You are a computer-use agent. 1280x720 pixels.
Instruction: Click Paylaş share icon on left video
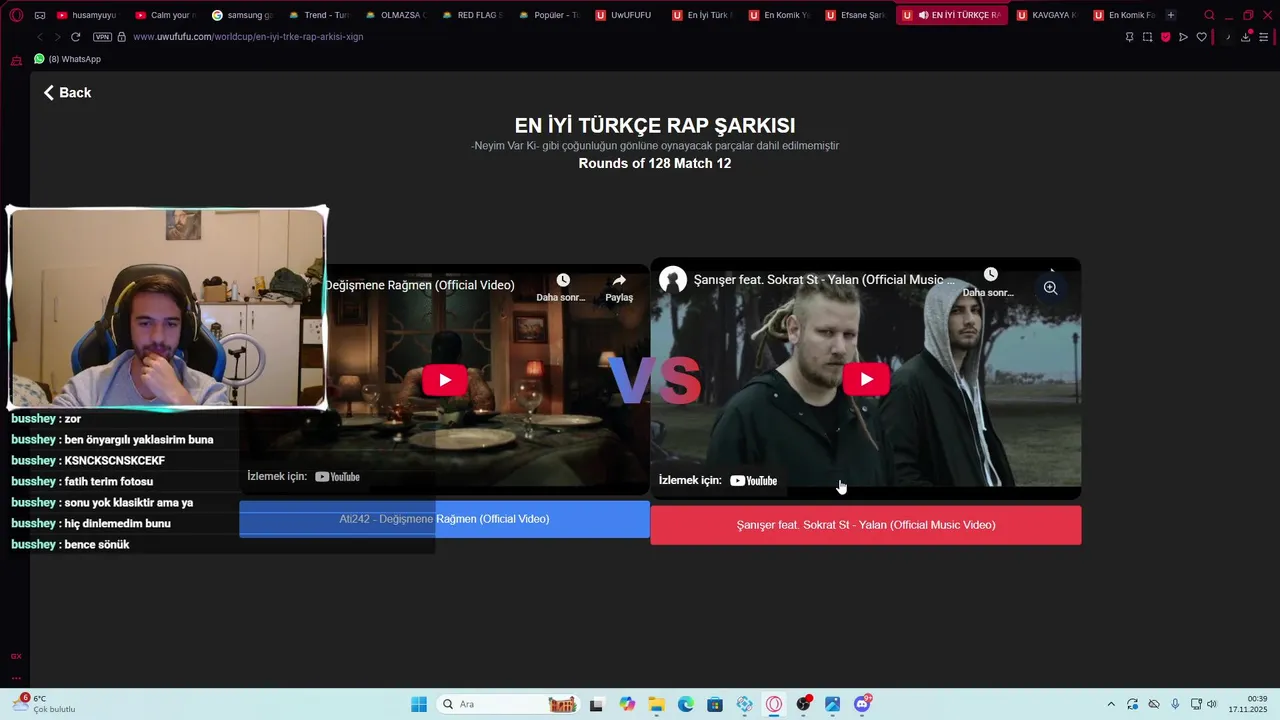(x=619, y=287)
